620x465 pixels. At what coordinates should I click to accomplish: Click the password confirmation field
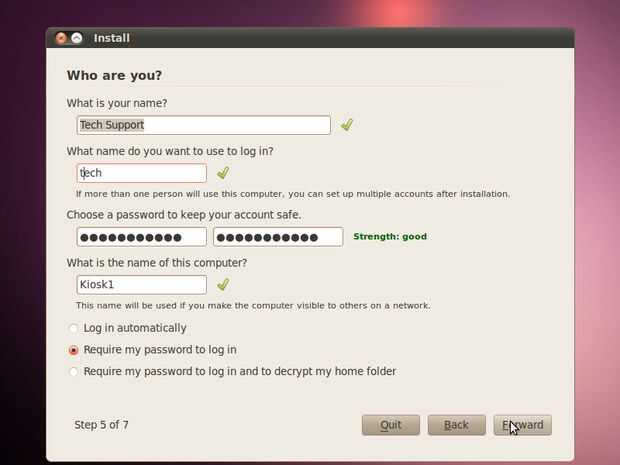pyautogui.click(x=278, y=237)
